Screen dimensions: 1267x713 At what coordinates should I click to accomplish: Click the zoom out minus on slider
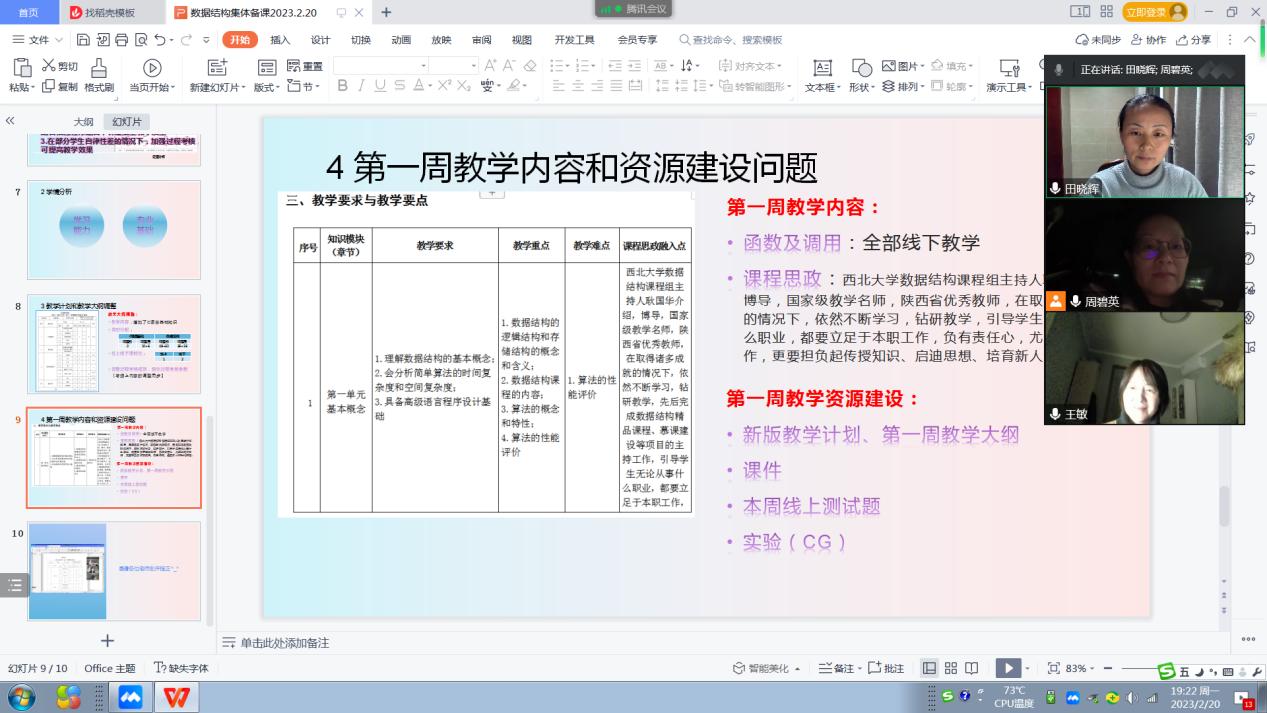click(1110, 668)
